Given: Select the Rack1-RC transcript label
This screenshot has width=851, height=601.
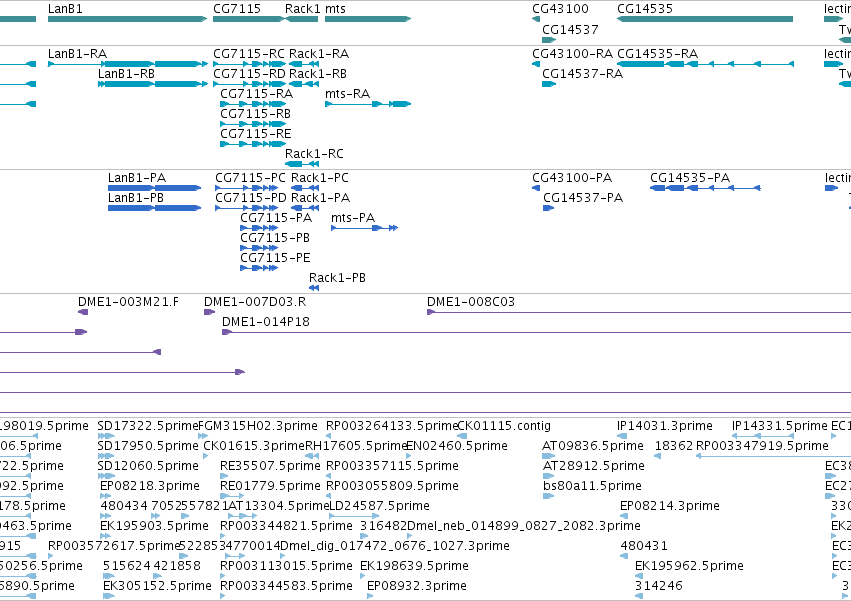Looking at the screenshot, I should pyautogui.click(x=314, y=154).
